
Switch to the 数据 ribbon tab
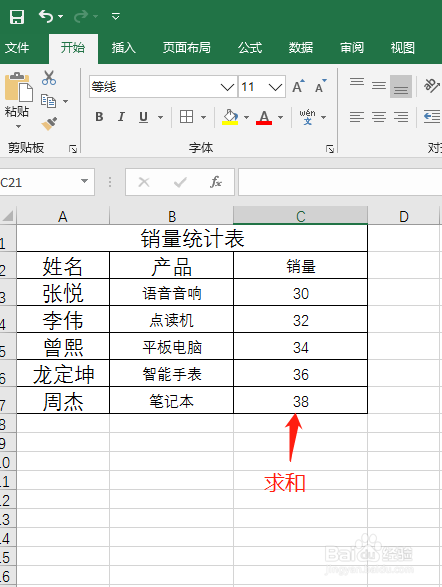pyautogui.click(x=301, y=48)
